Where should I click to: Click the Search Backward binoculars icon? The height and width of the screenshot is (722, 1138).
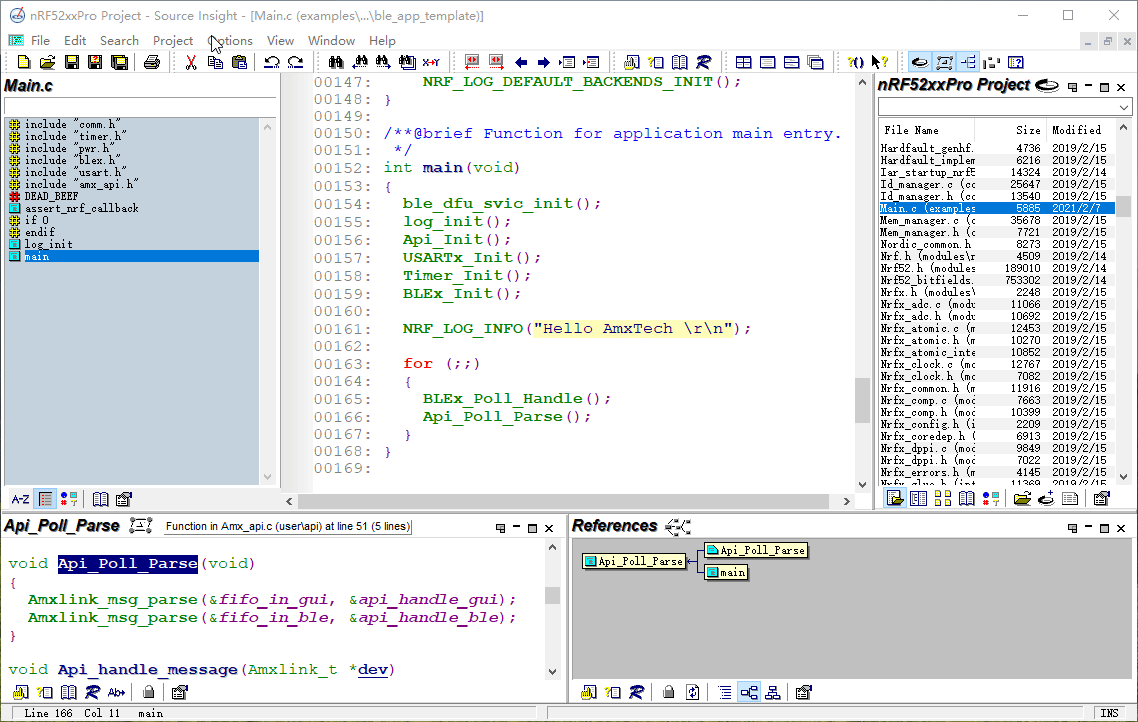tap(359, 62)
